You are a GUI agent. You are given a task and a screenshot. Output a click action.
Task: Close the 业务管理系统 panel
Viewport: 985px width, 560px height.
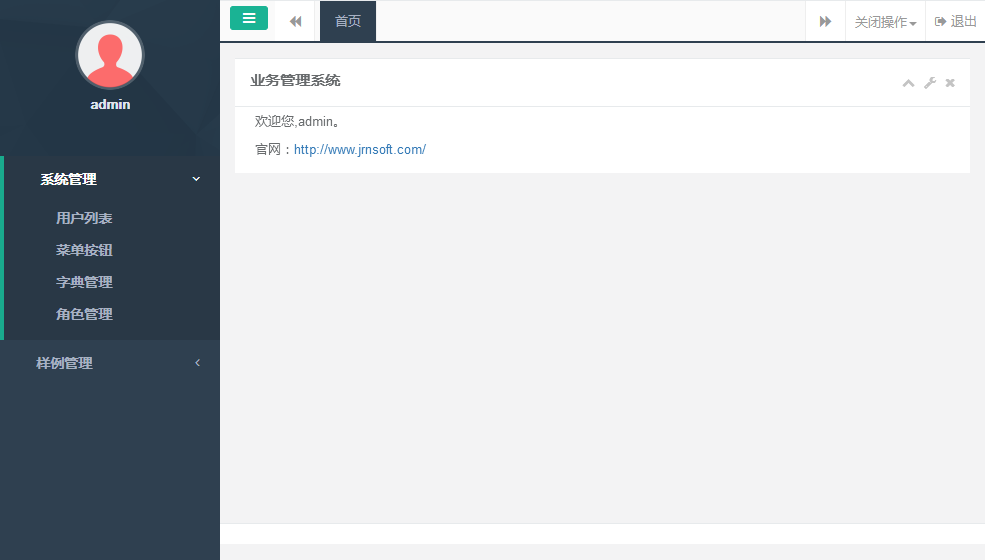click(x=950, y=83)
